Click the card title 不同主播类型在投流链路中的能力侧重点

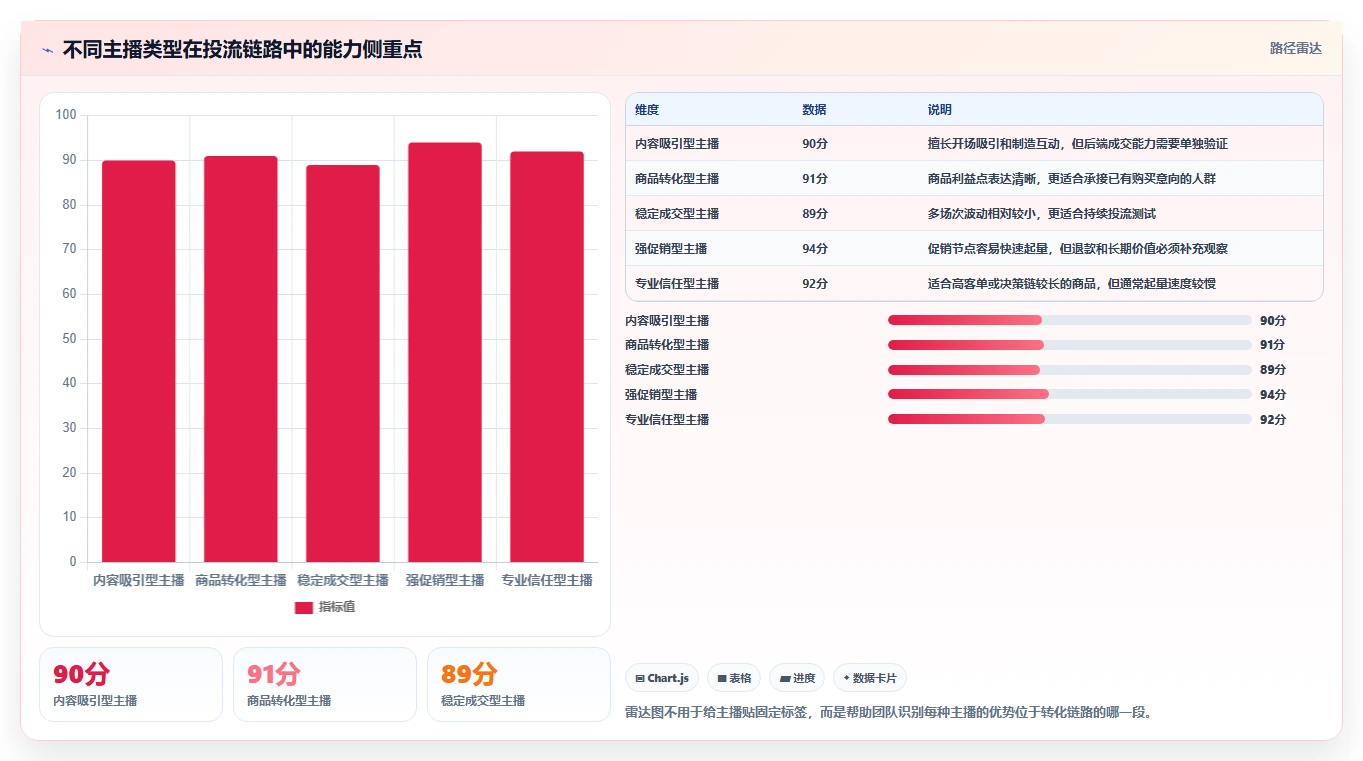point(242,49)
